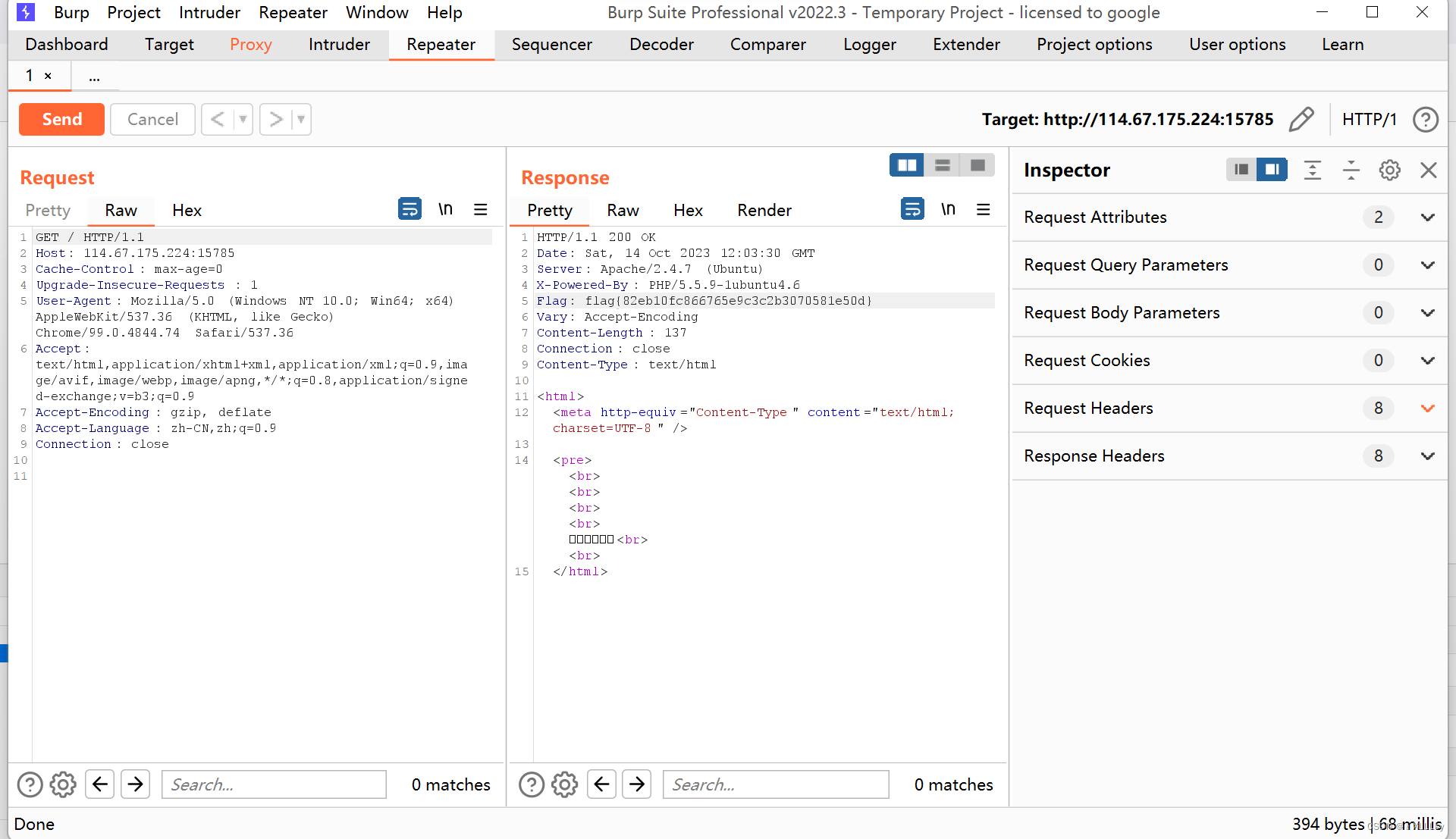
Task: Select top-bottom layout view icon
Action: point(943,165)
